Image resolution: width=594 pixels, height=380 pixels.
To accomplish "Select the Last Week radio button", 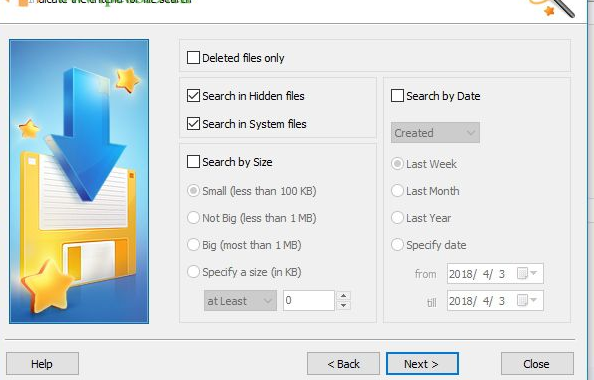I will [x=397, y=164].
